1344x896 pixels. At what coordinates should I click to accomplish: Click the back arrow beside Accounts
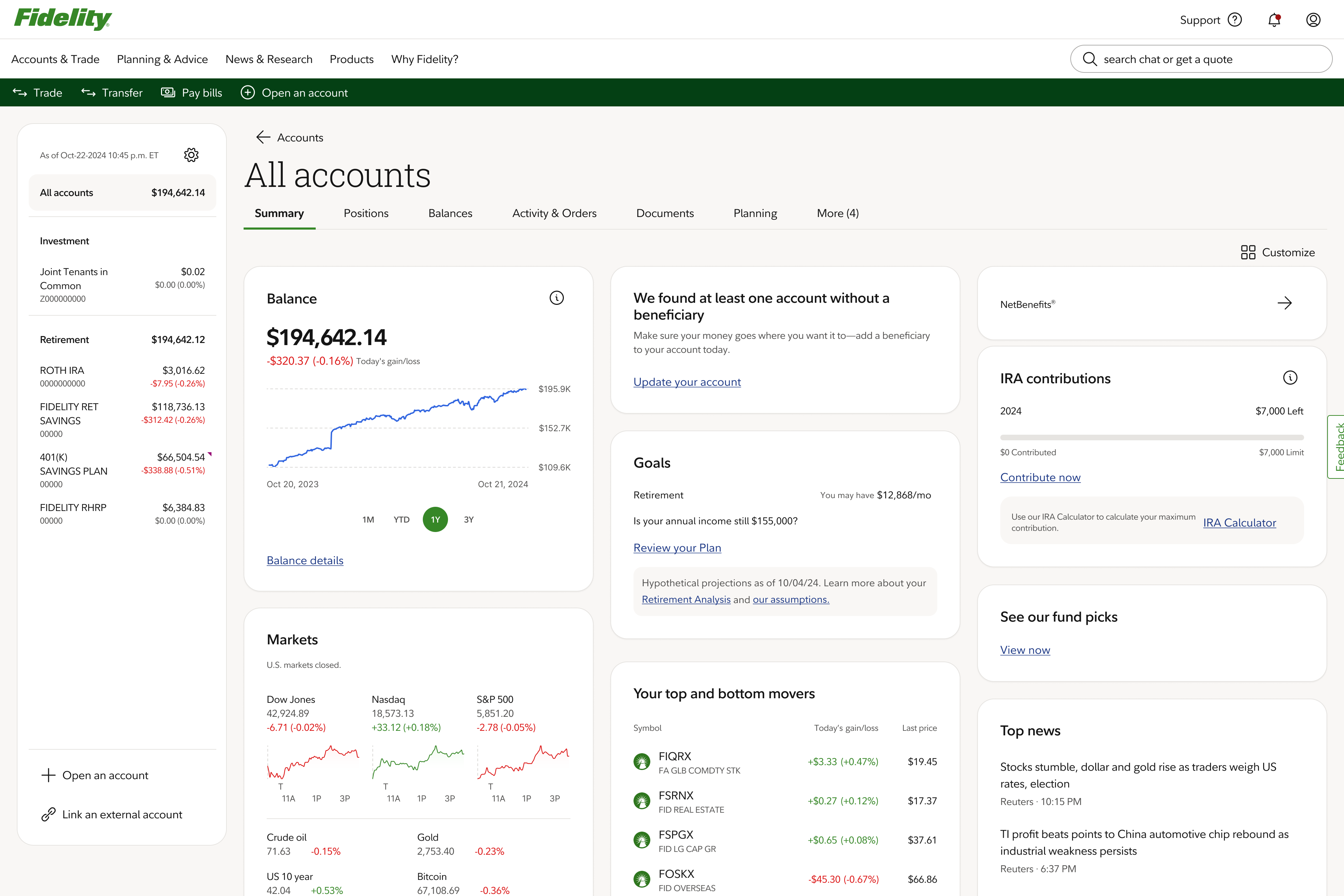[263, 137]
